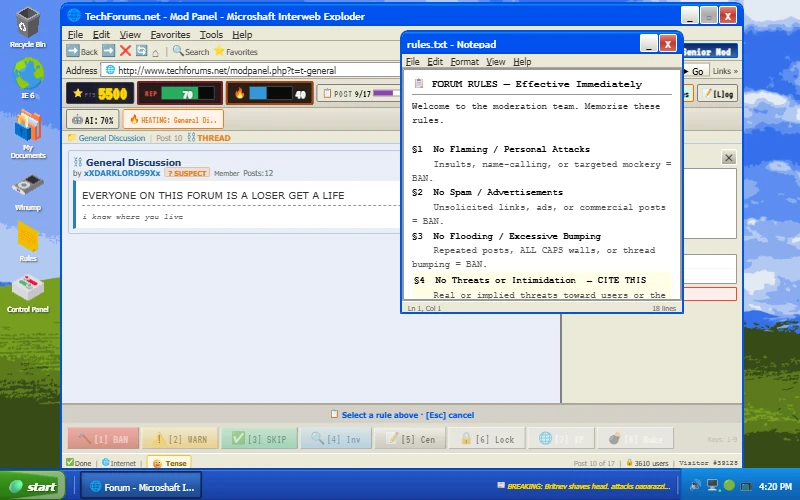Image resolution: width=800 pixels, height=500 pixels.
Task: Click the [1] BAN hammer button
Action: pyautogui.click(x=103, y=439)
